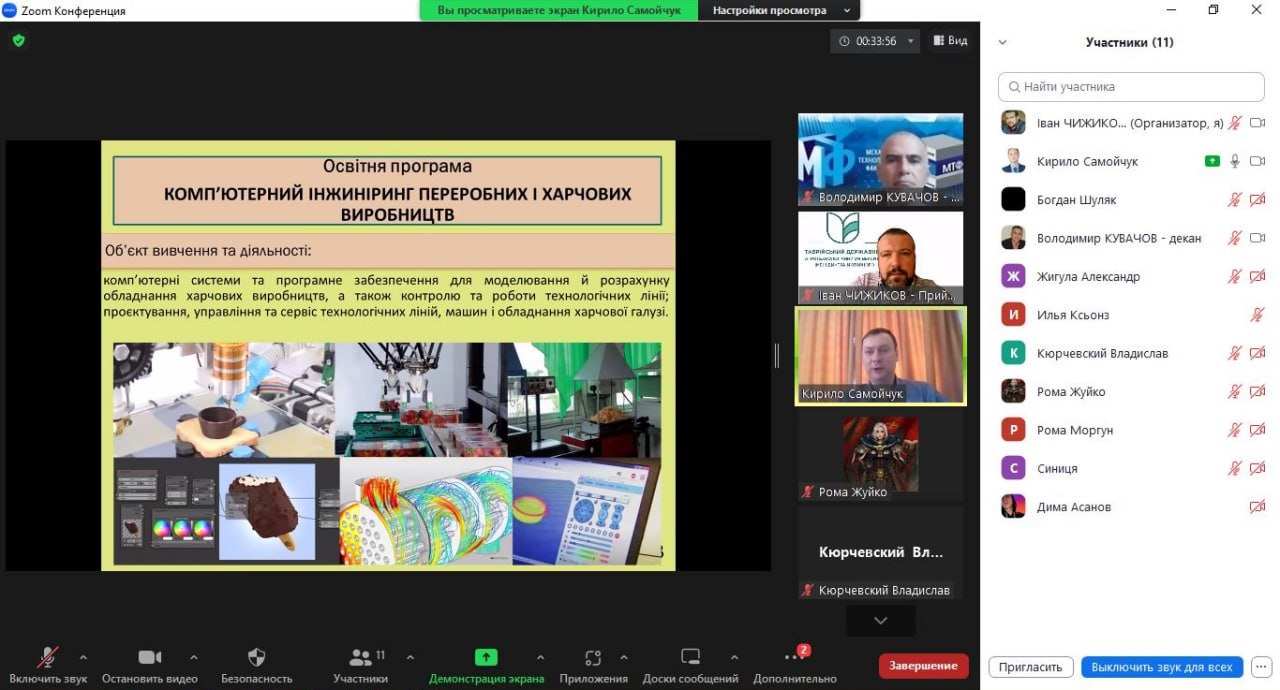The image size is (1280, 690).
Task: Focus the Найти участника search field
Action: [x=1131, y=87]
